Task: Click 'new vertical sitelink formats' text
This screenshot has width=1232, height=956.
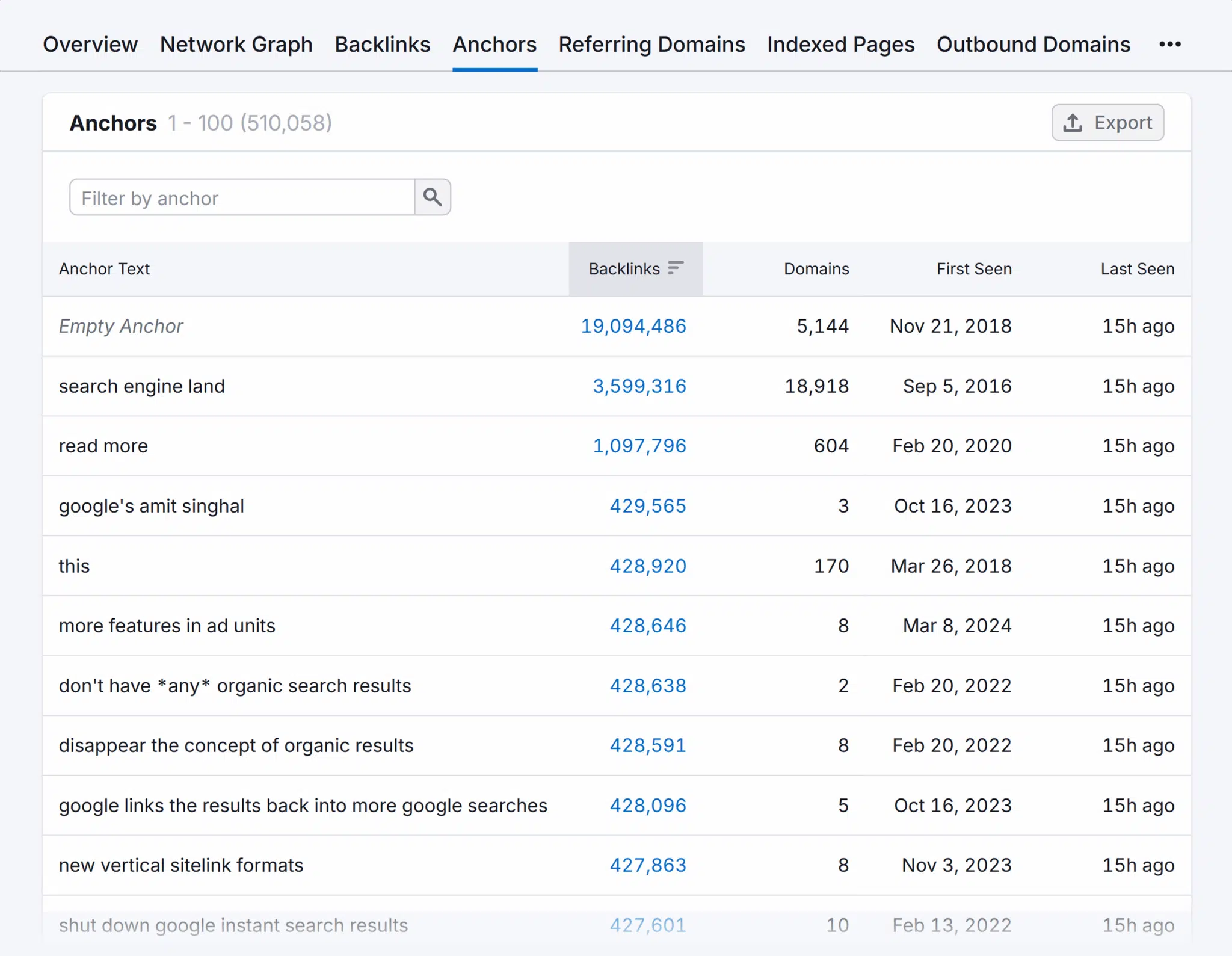Action: click(x=180, y=865)
